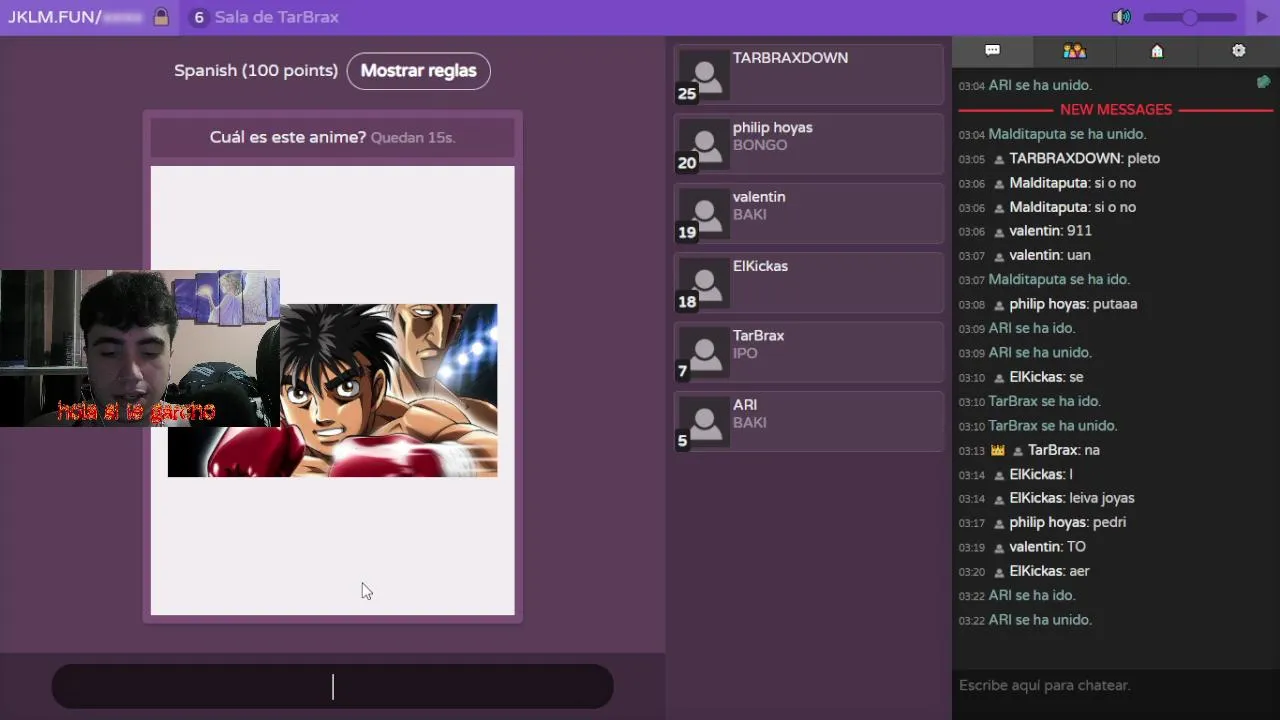Click the user icon beside 'pleto' message
1280x720 pixels.
998,159
